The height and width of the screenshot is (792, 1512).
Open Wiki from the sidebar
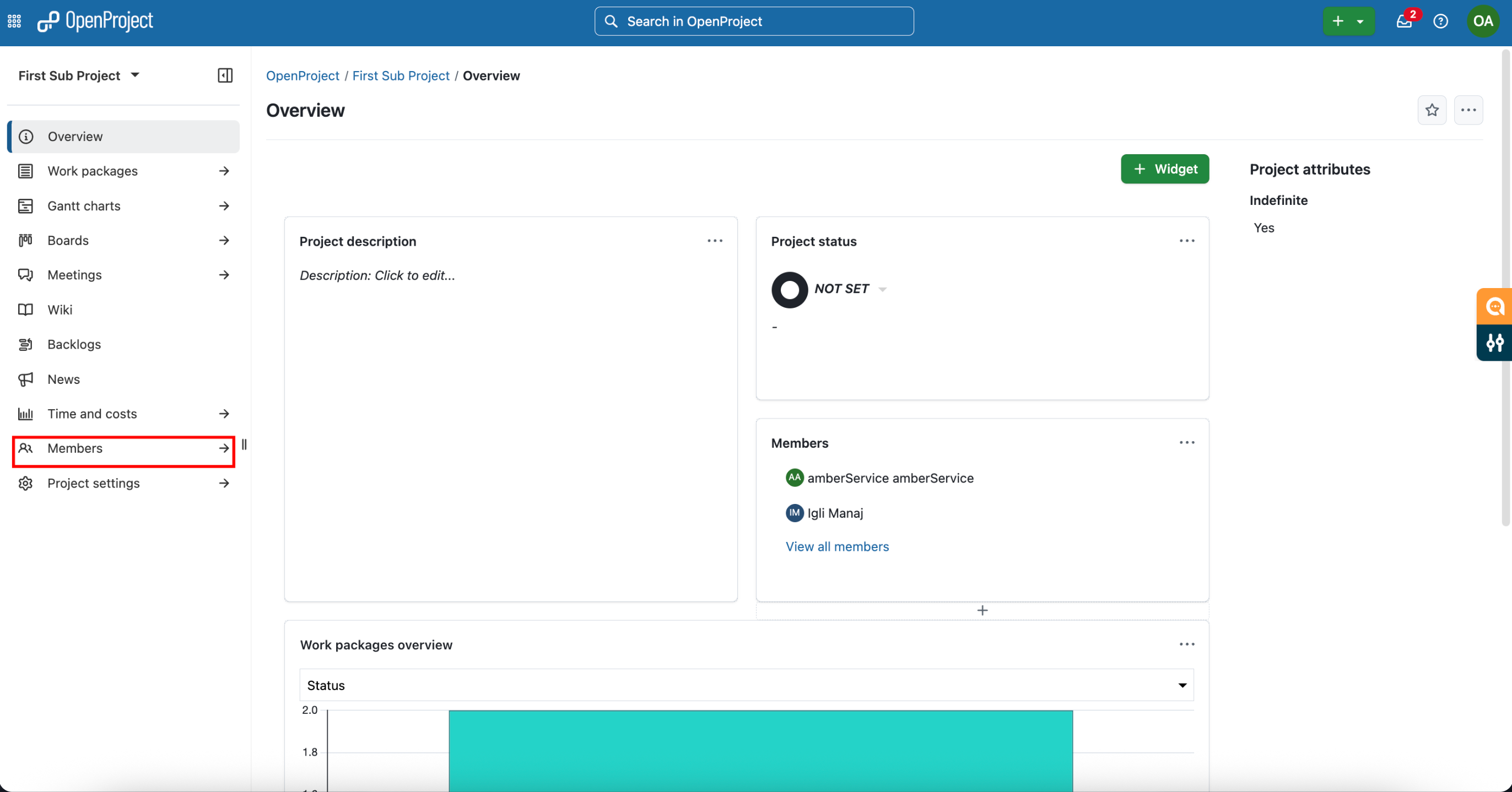point(124,309)
